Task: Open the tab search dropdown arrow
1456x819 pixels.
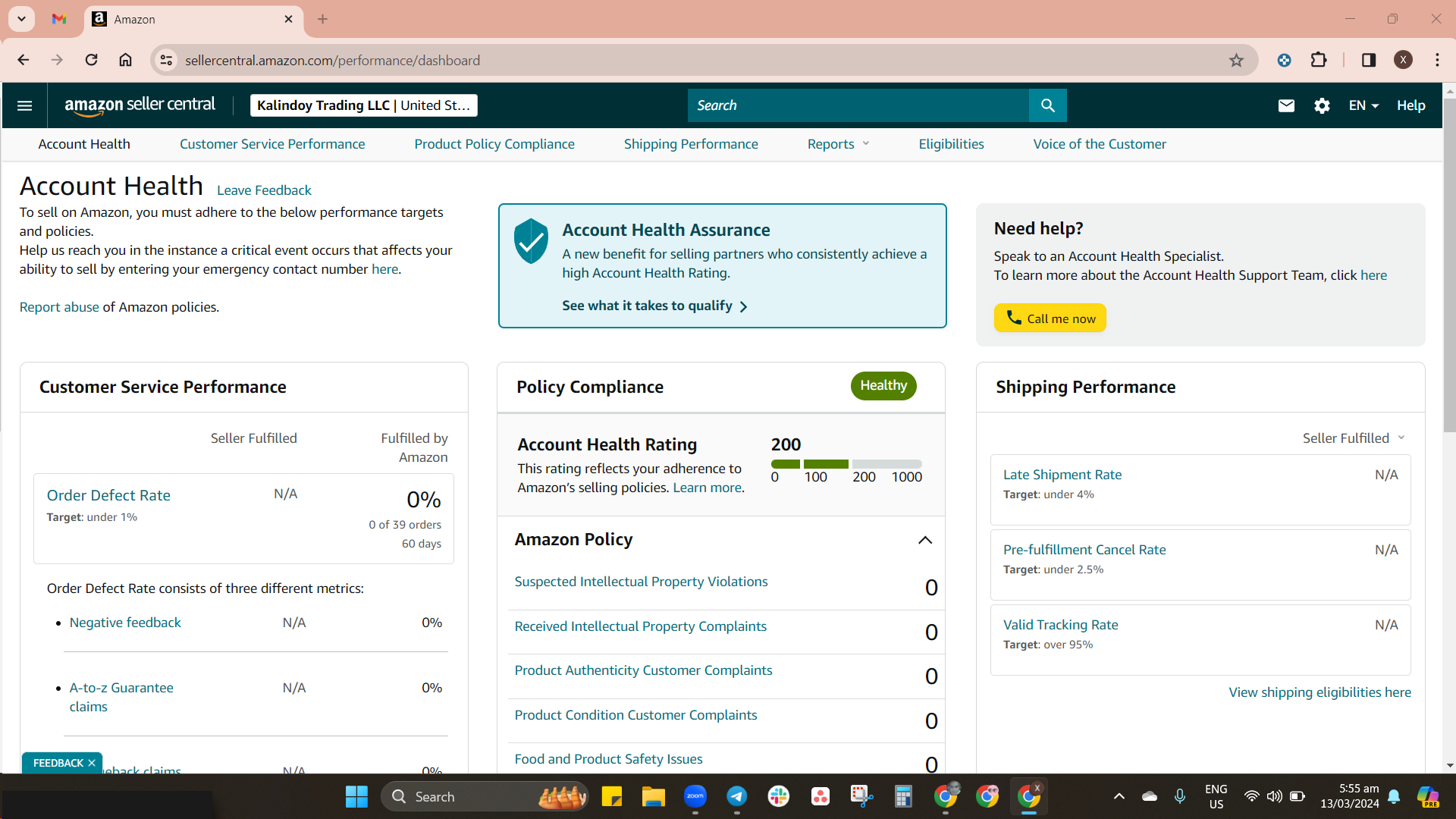Action: coord(21,19)
